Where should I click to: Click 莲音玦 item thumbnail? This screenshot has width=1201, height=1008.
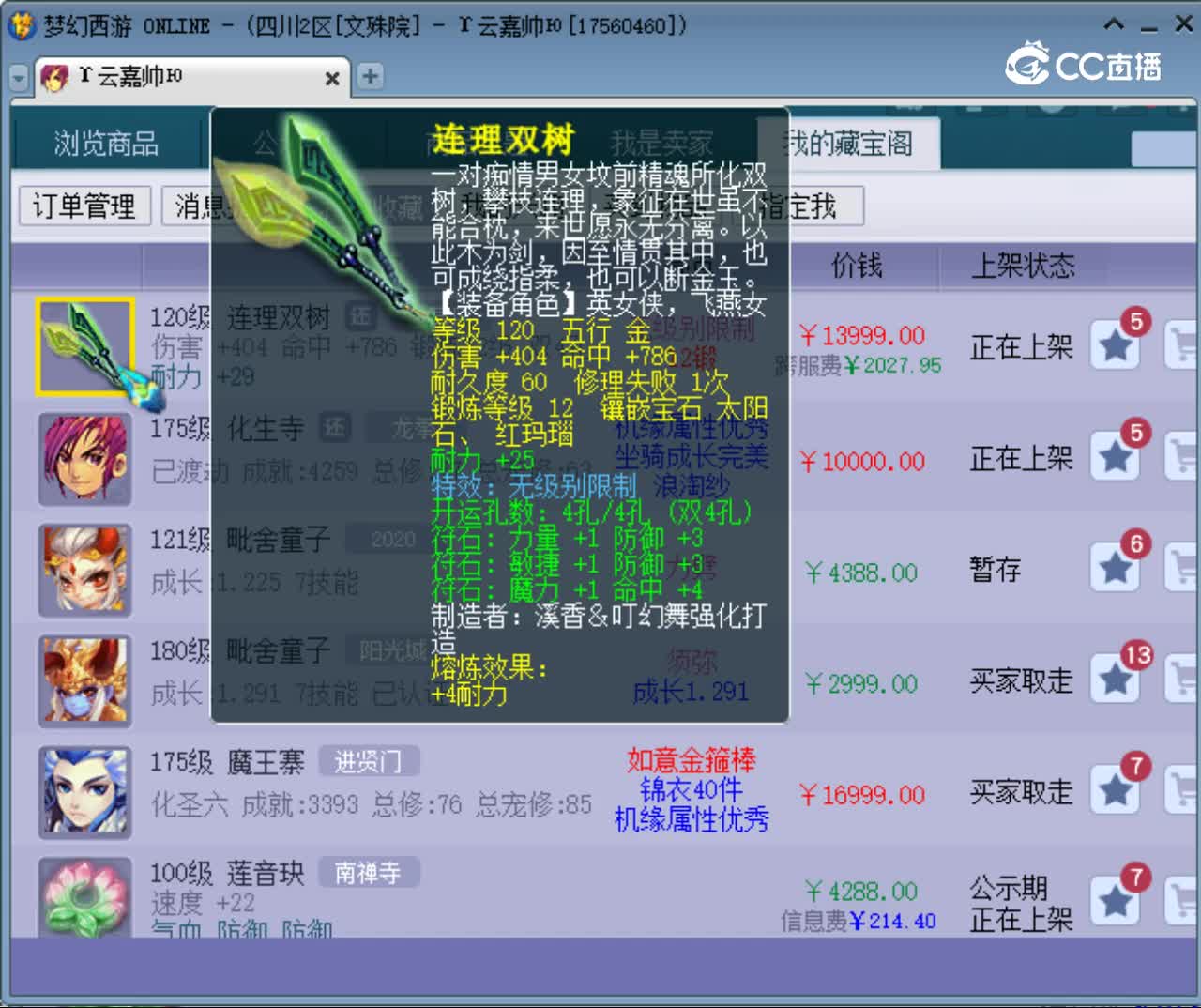click(x=85, y=896)
